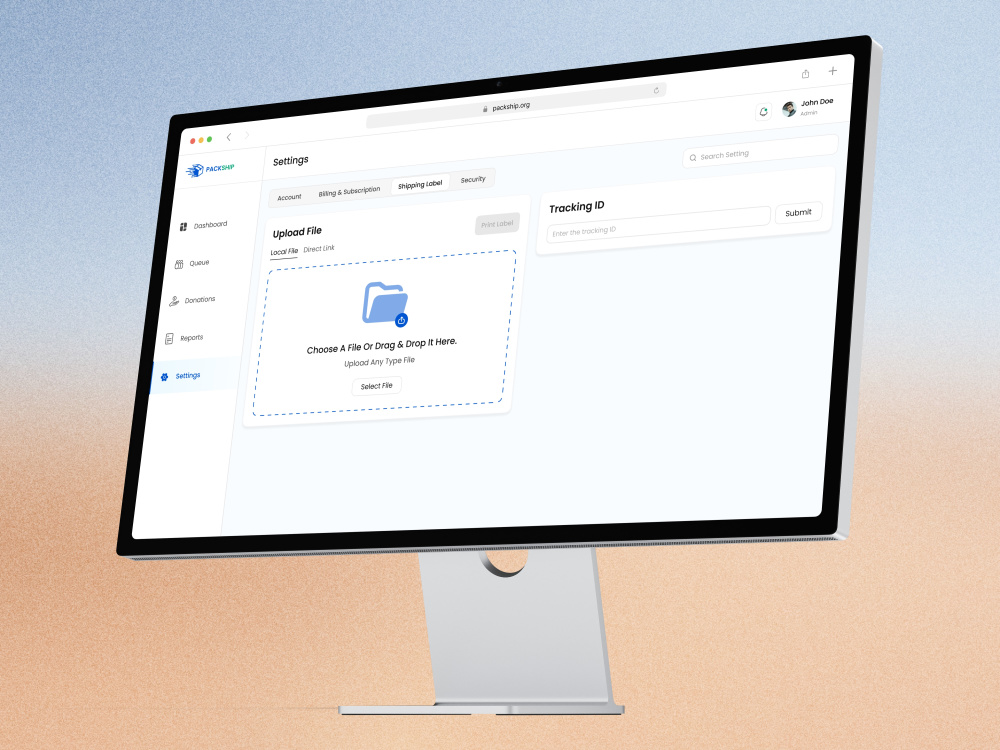Select the Settings gear icon
This screenshot has height=750, width=1000.
pos(165,377)
